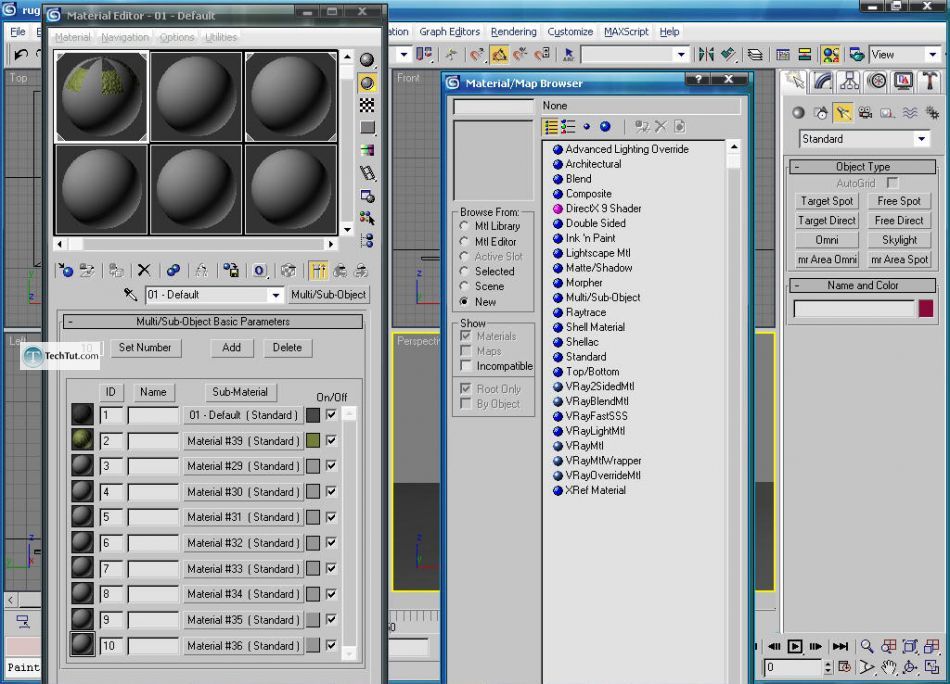Toggle On/Off checkbox for Material #39
The width and height of the screenshot is (950, 684).
[x=331, y=440]
